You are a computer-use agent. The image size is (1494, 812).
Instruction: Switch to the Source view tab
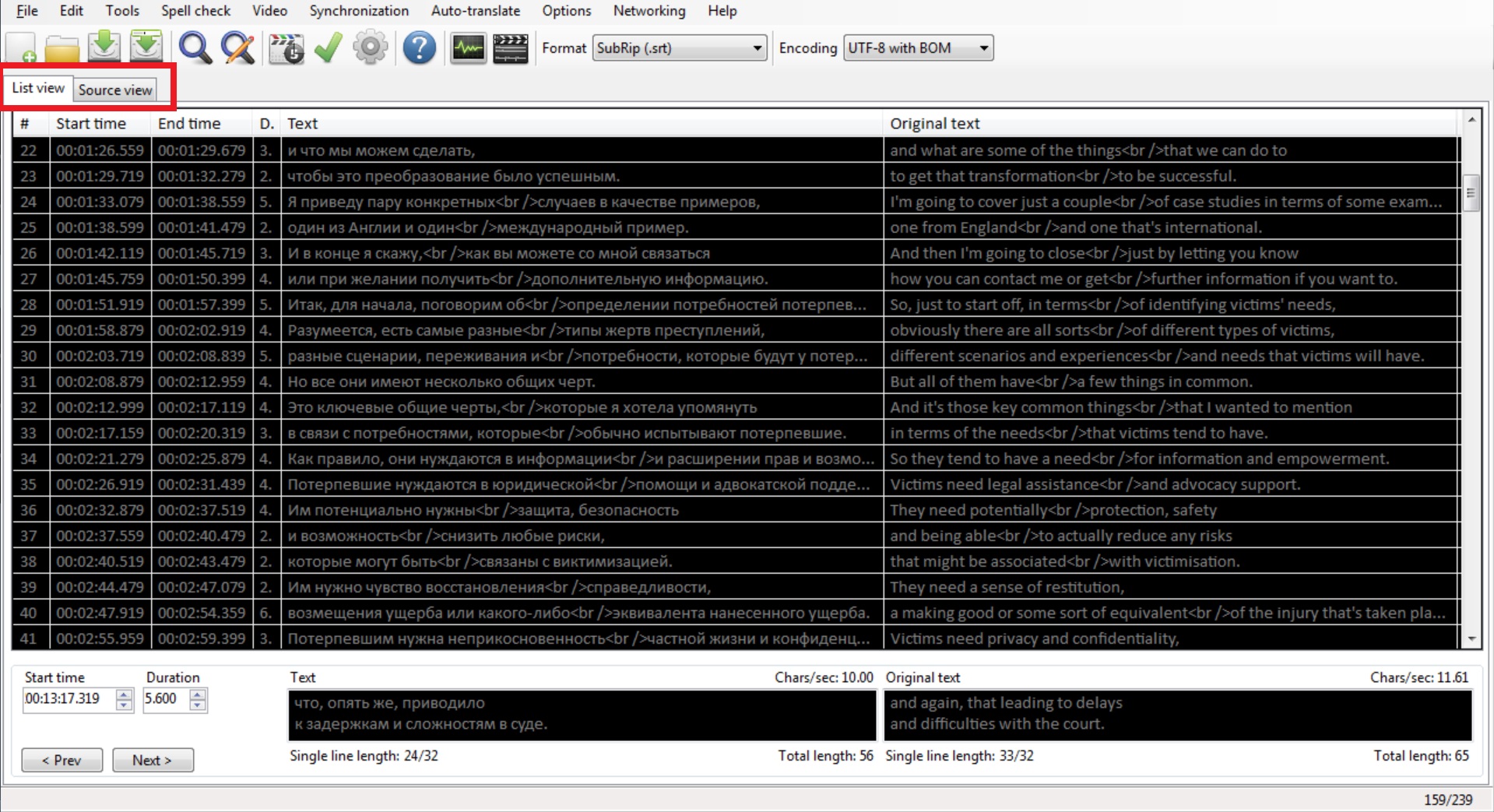[x=115, y=90]
